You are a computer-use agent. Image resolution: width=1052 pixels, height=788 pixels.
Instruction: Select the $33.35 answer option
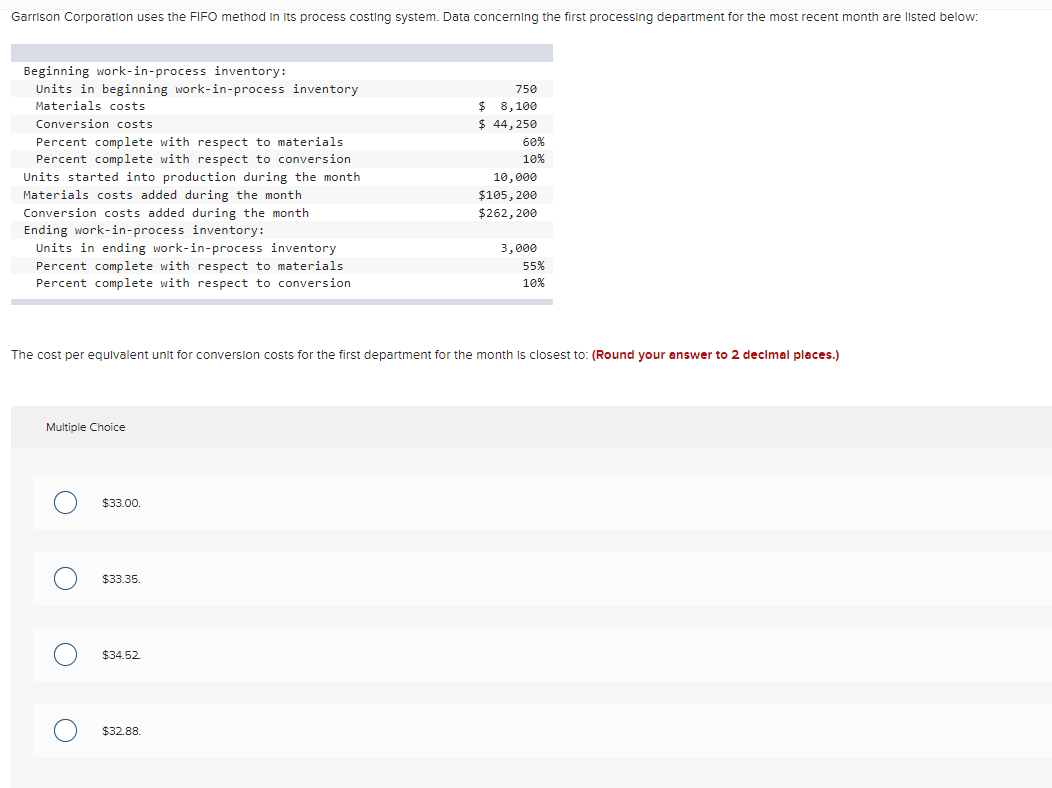(65, 578)
